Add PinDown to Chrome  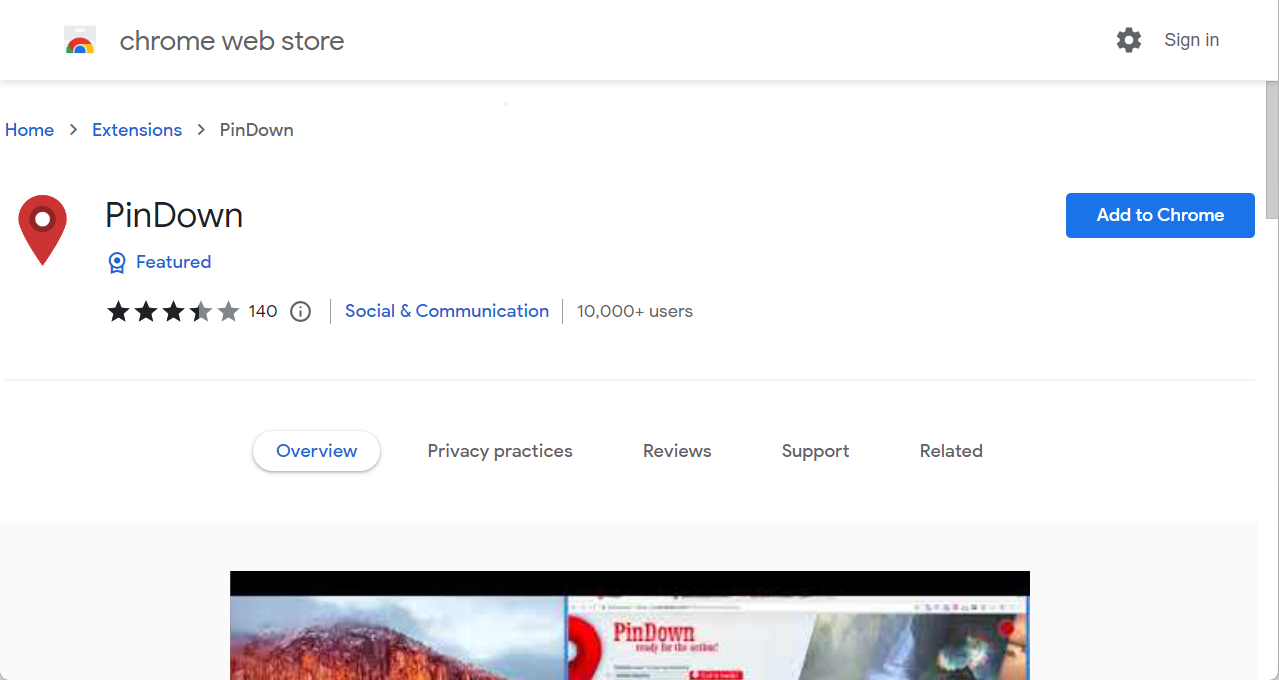[x=1160, y=215]
